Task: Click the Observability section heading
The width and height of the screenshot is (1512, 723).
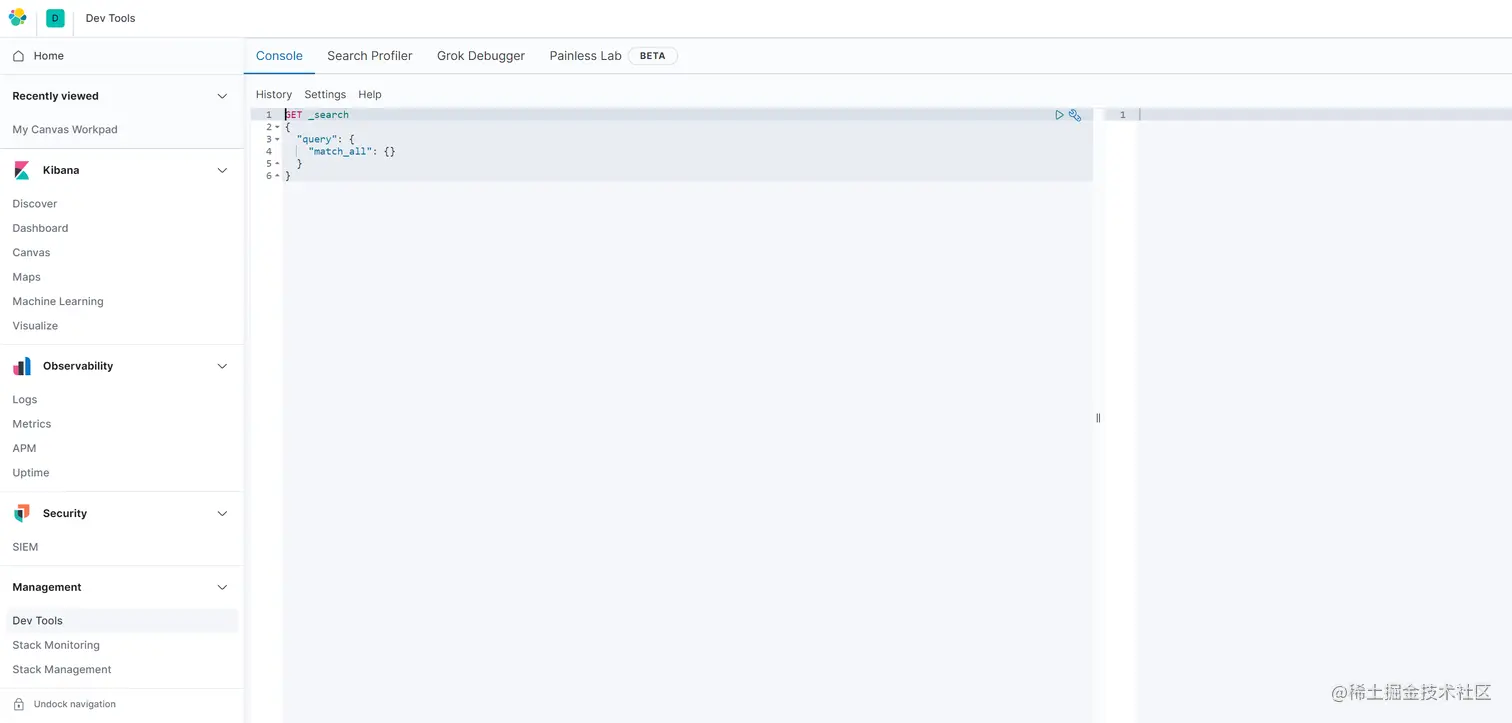Action: tap(78, 366)
